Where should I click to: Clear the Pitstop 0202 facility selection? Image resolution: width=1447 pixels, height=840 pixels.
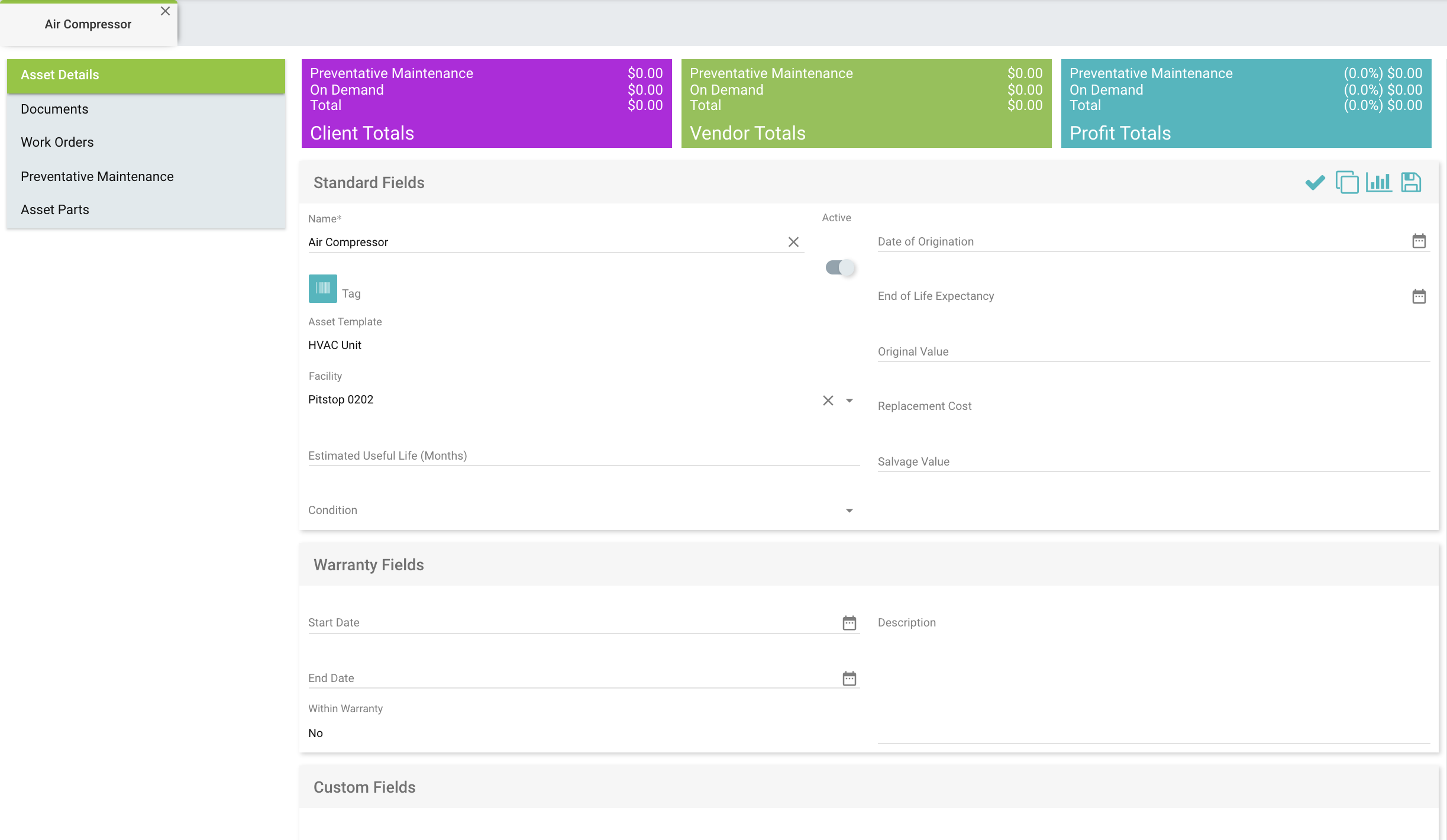[x=828, y=400]
